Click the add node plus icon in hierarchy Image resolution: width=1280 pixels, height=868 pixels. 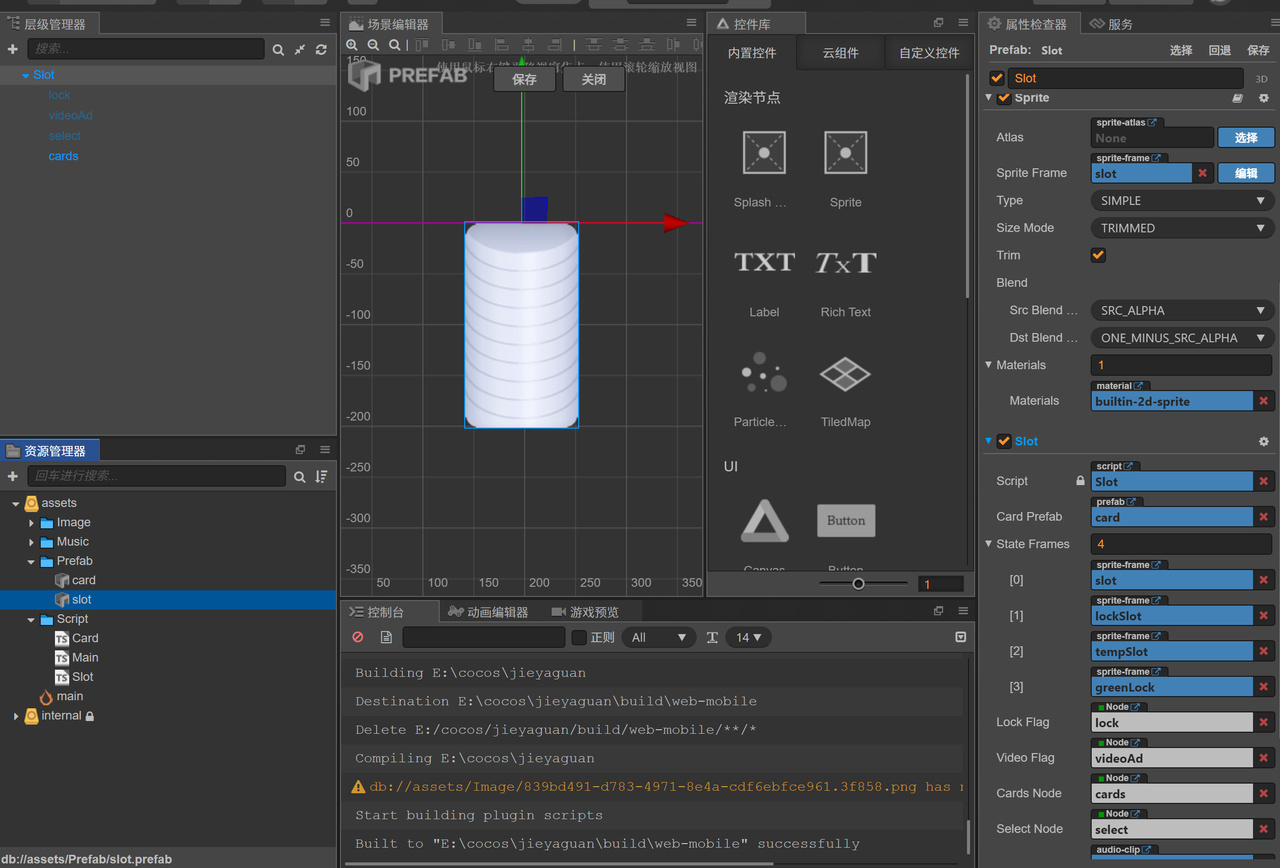13,49
